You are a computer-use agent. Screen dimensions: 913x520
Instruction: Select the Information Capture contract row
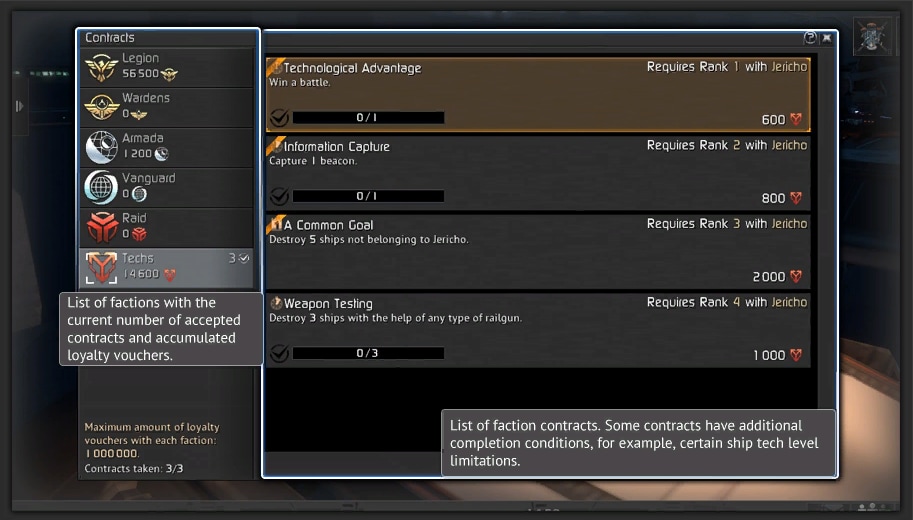tap(537, 172)
